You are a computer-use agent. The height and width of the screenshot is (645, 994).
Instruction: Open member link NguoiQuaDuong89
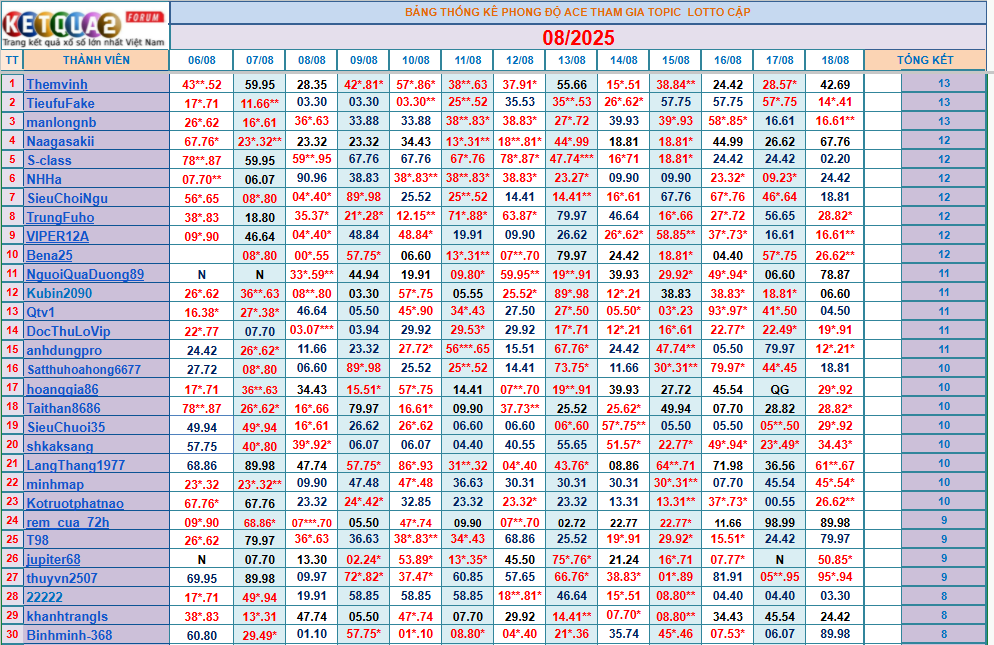coord(85,275)
